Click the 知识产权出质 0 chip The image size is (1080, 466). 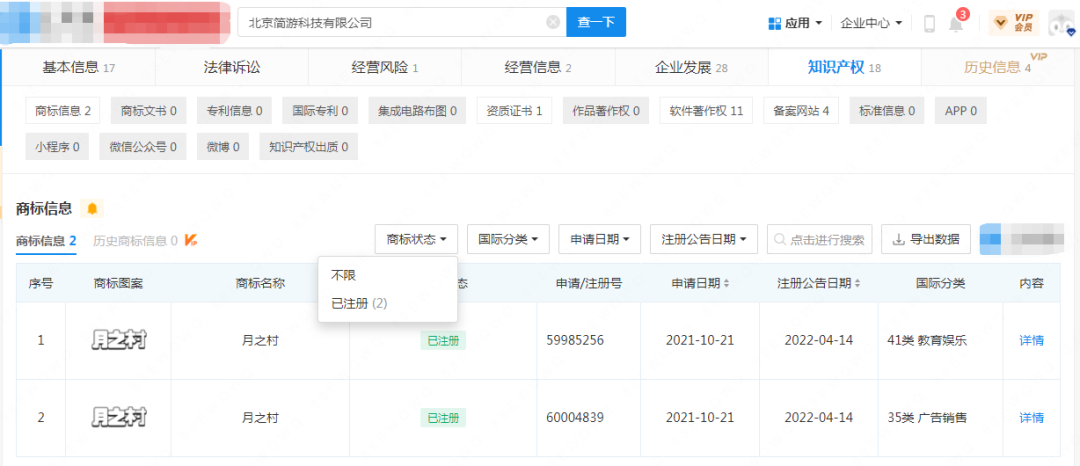click(309, 147)
